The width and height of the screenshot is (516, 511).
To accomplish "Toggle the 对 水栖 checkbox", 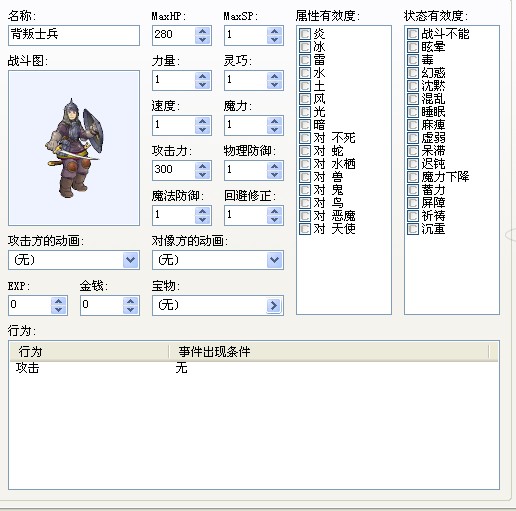I will (x=305, y=164).
